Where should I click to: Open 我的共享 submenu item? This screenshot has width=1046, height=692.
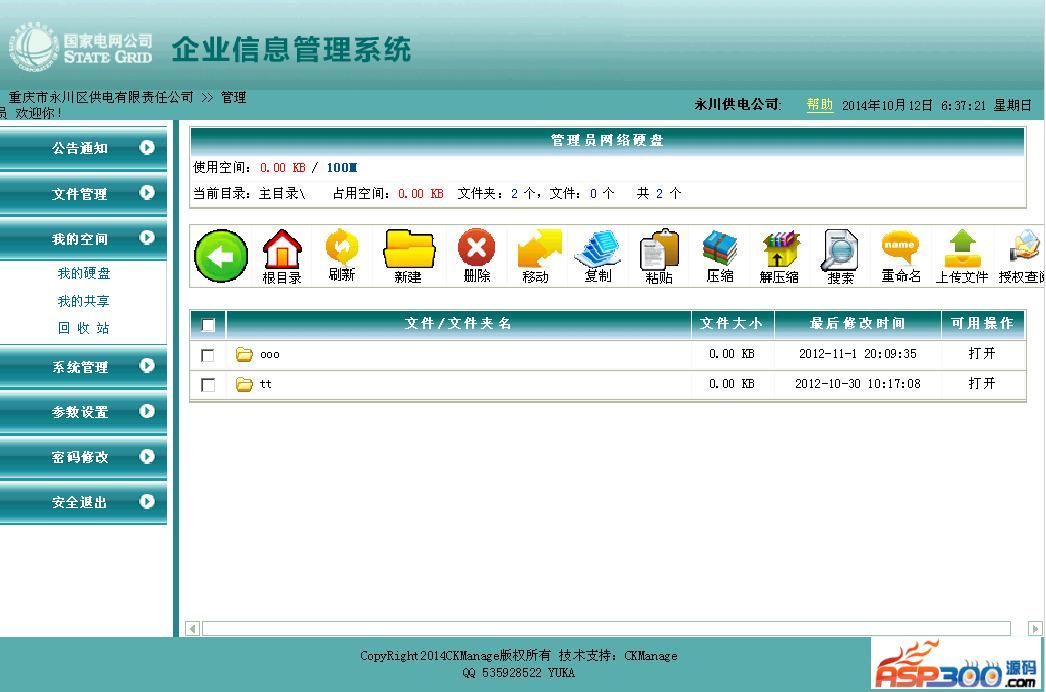(x=83, y=301)
